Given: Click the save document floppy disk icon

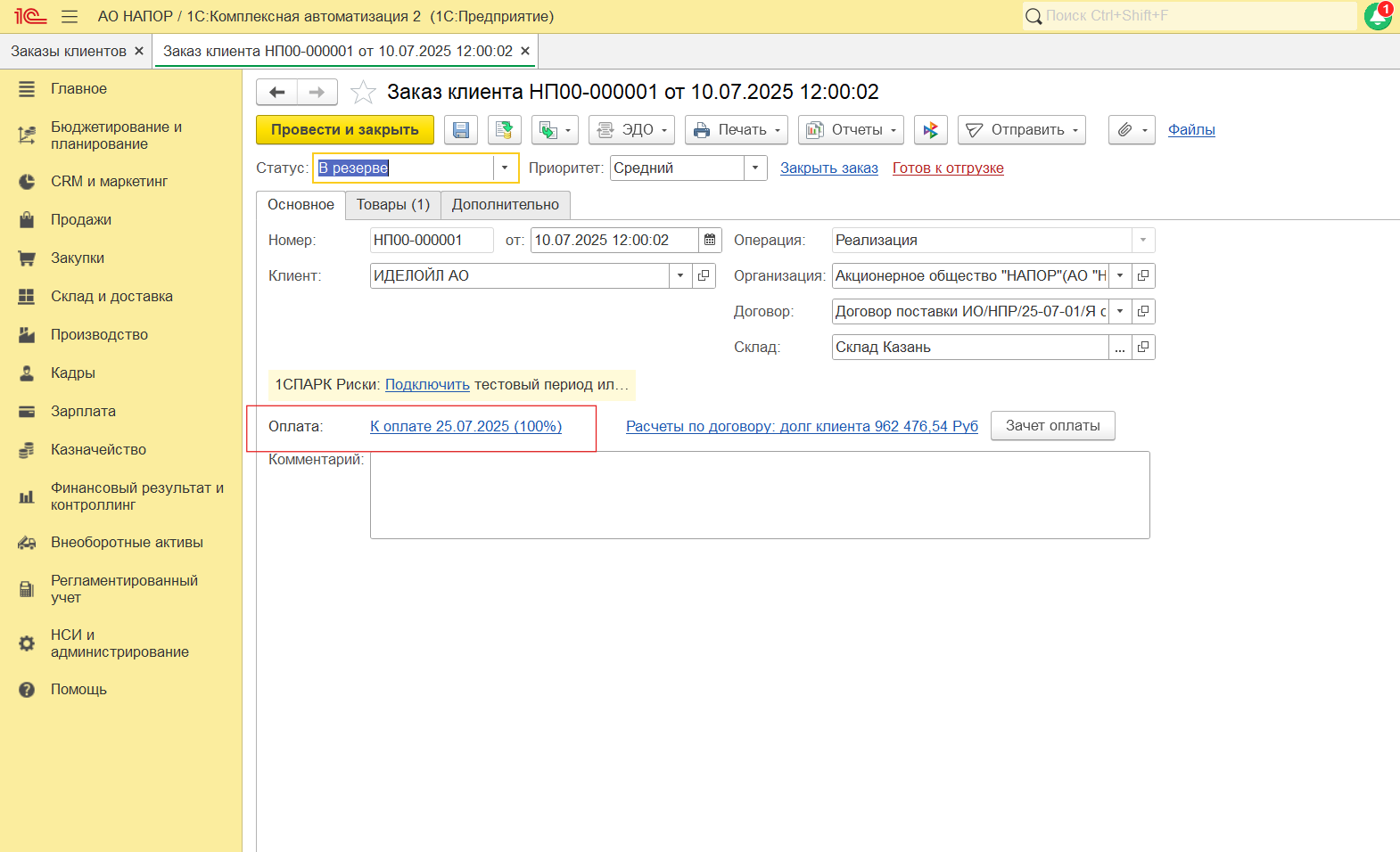Looking at the screenshot, I should 461,130.
